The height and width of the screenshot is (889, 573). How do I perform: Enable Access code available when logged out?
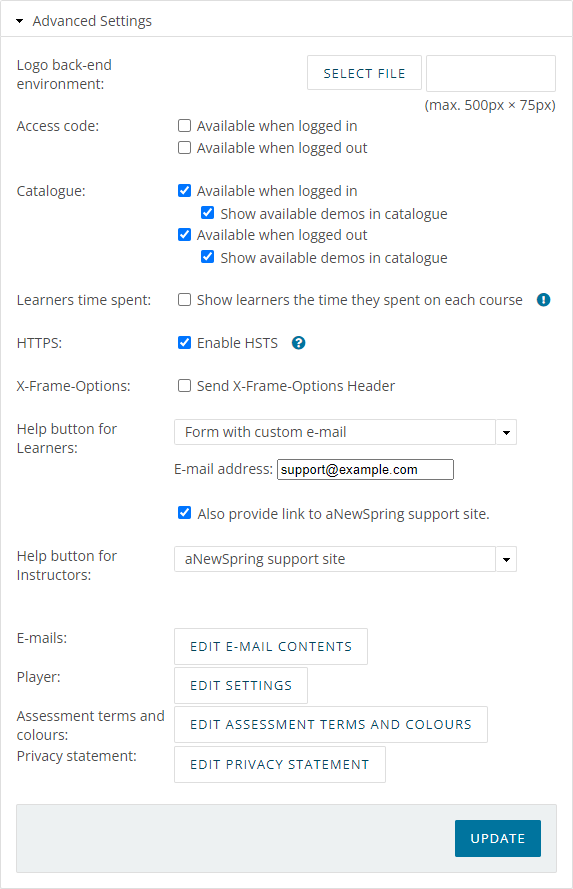[x=184, y=147]
